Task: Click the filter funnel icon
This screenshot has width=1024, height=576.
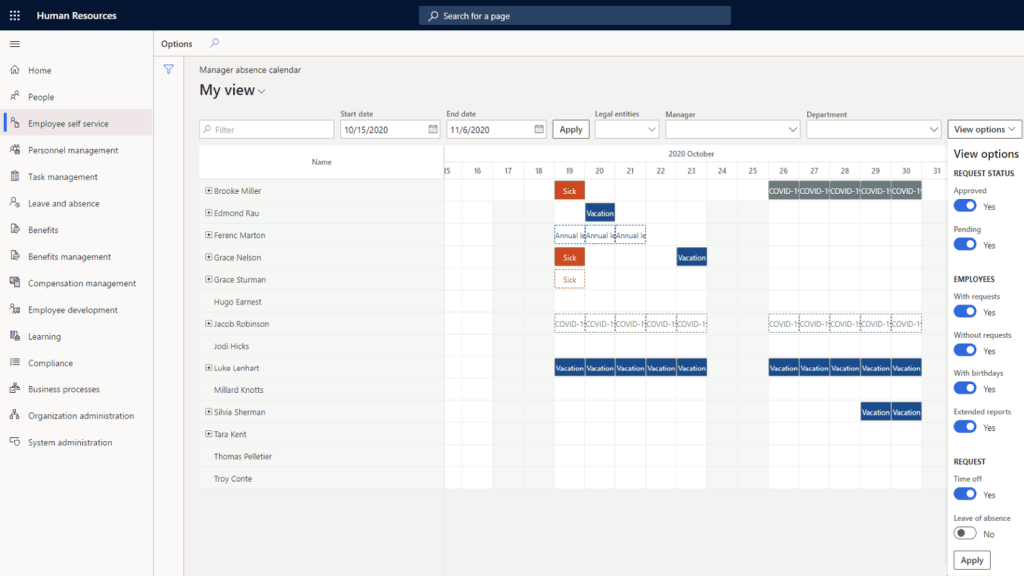Action: pyautogui.click(x=169, y=70)
